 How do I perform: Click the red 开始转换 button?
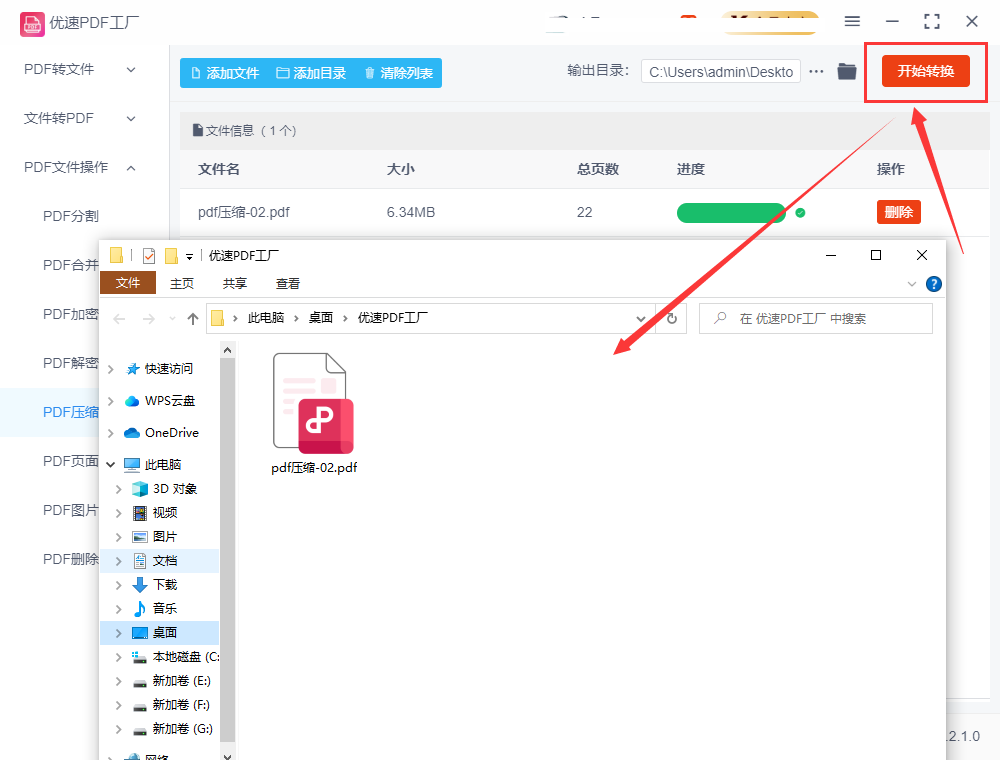tap(925, 71)
